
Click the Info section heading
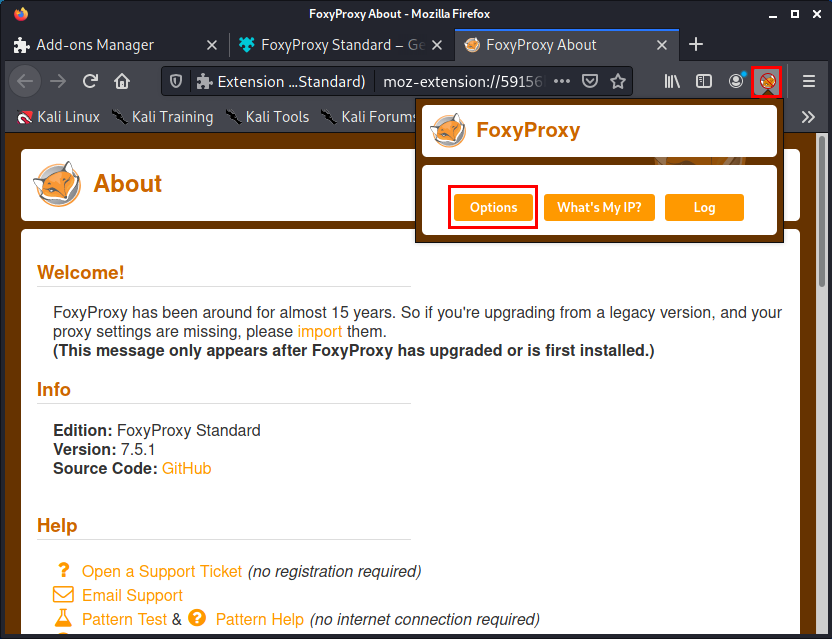(x=54, y=390)
